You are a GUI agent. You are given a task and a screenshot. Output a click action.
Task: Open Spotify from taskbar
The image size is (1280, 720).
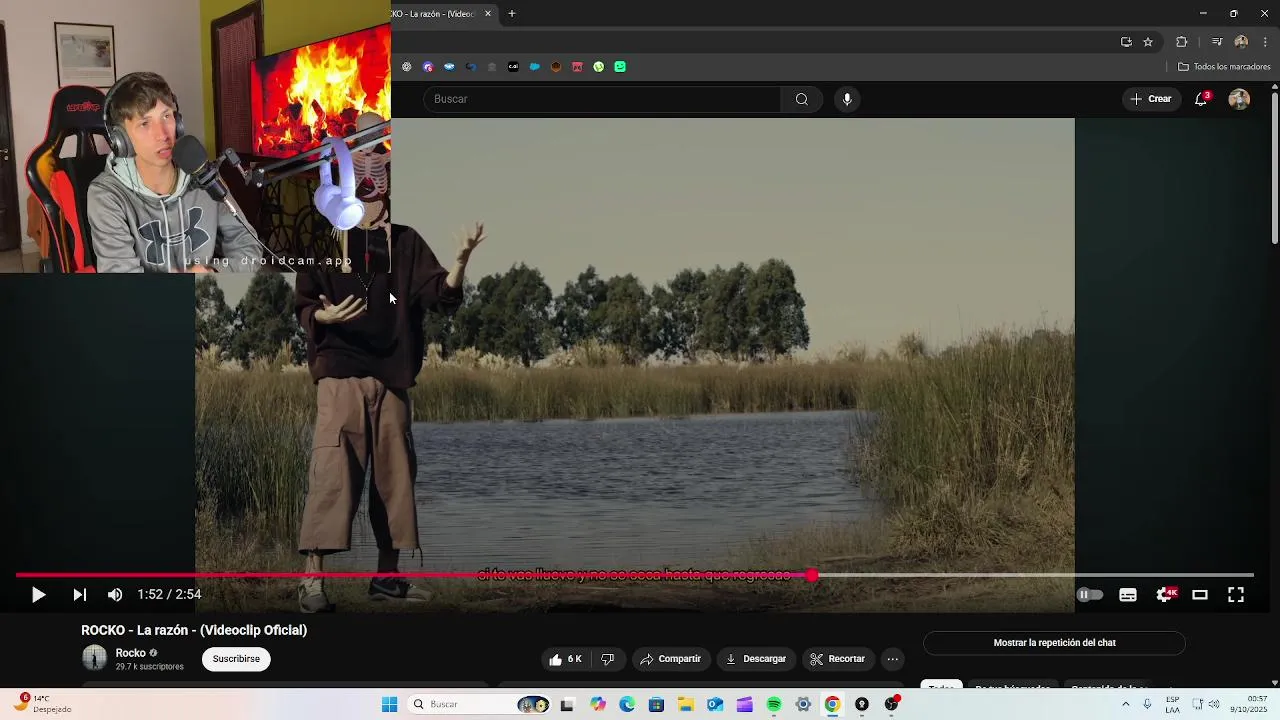click(774, 704)
